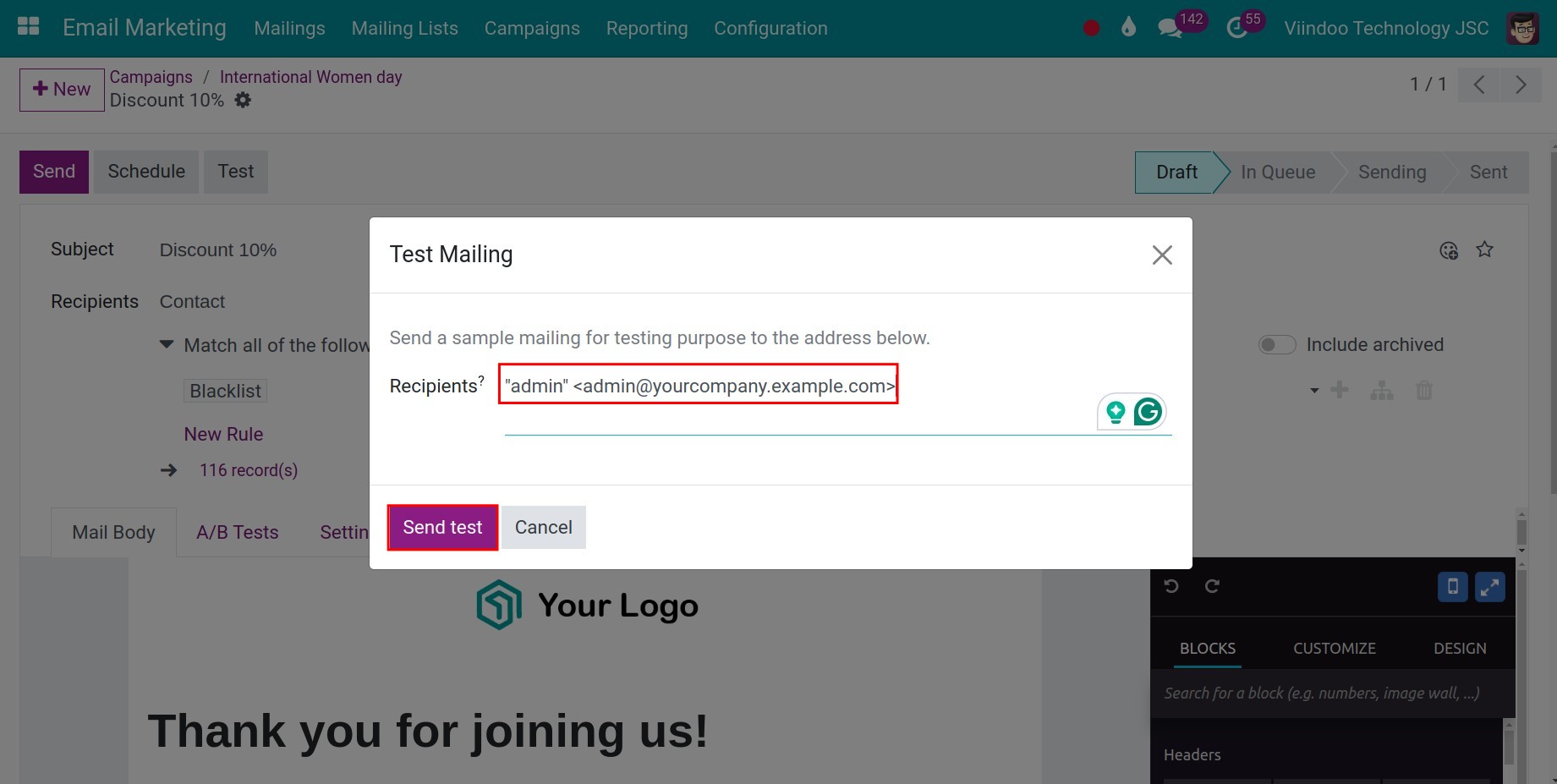Image resolution: width=1557 pixels, height=784 pixels.
Task: Click the In Queue status stage
Action: (x=1278, y=173)
